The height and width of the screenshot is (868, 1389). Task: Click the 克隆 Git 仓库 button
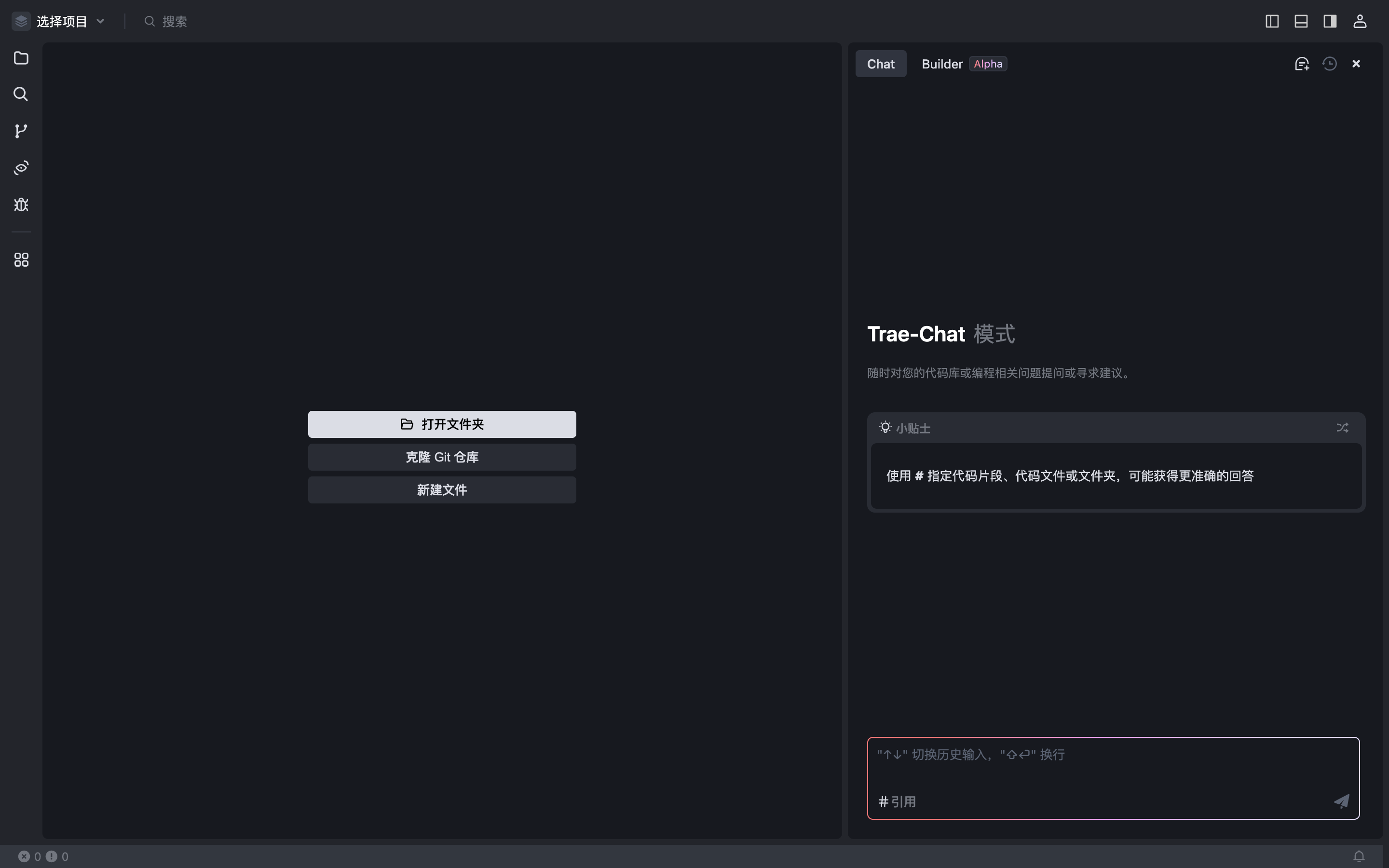[442, 457]
